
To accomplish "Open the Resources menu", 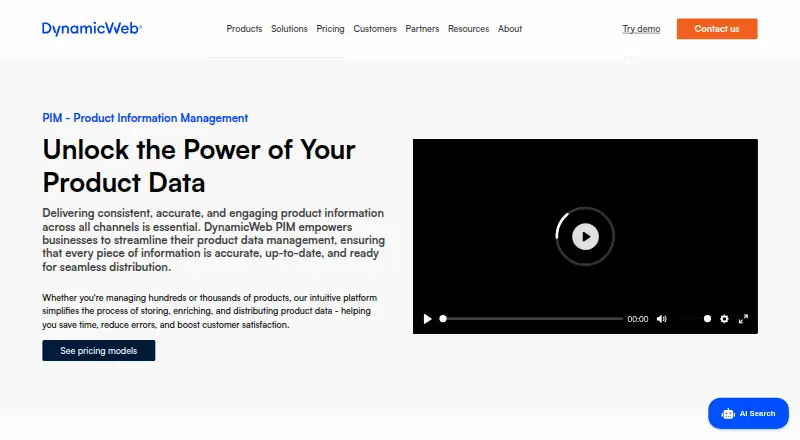I will coord(468,29).
